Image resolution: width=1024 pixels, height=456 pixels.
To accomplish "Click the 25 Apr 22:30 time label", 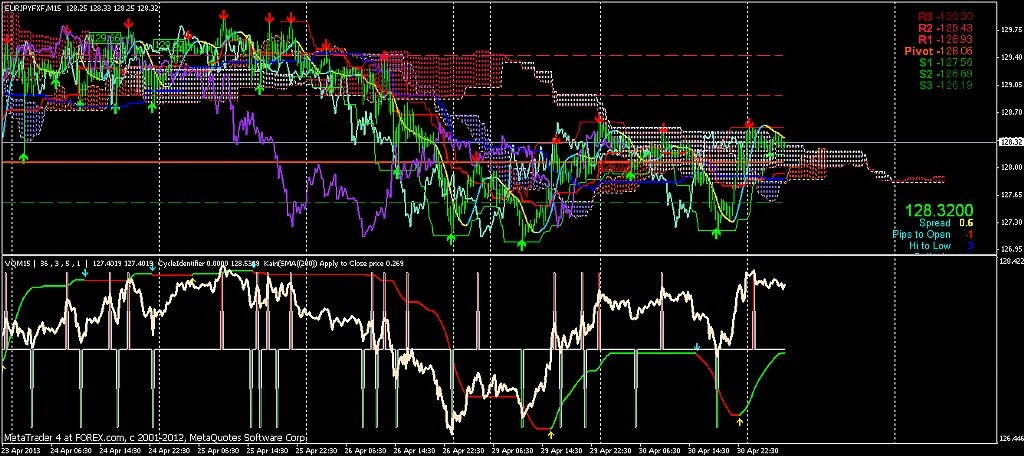I will pos(319,451).
